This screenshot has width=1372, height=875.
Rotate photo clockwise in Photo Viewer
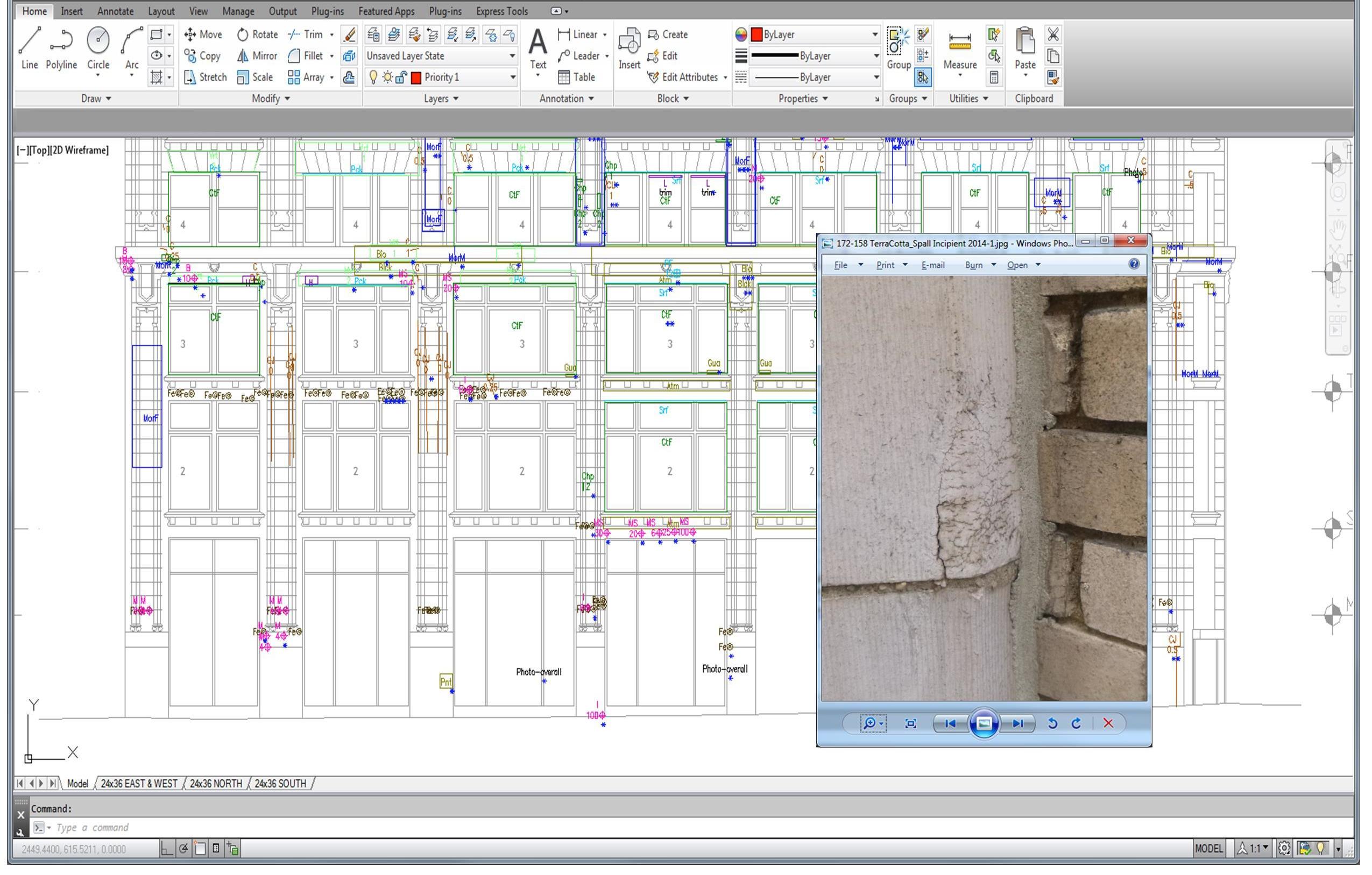click(x=1076, y=723)
